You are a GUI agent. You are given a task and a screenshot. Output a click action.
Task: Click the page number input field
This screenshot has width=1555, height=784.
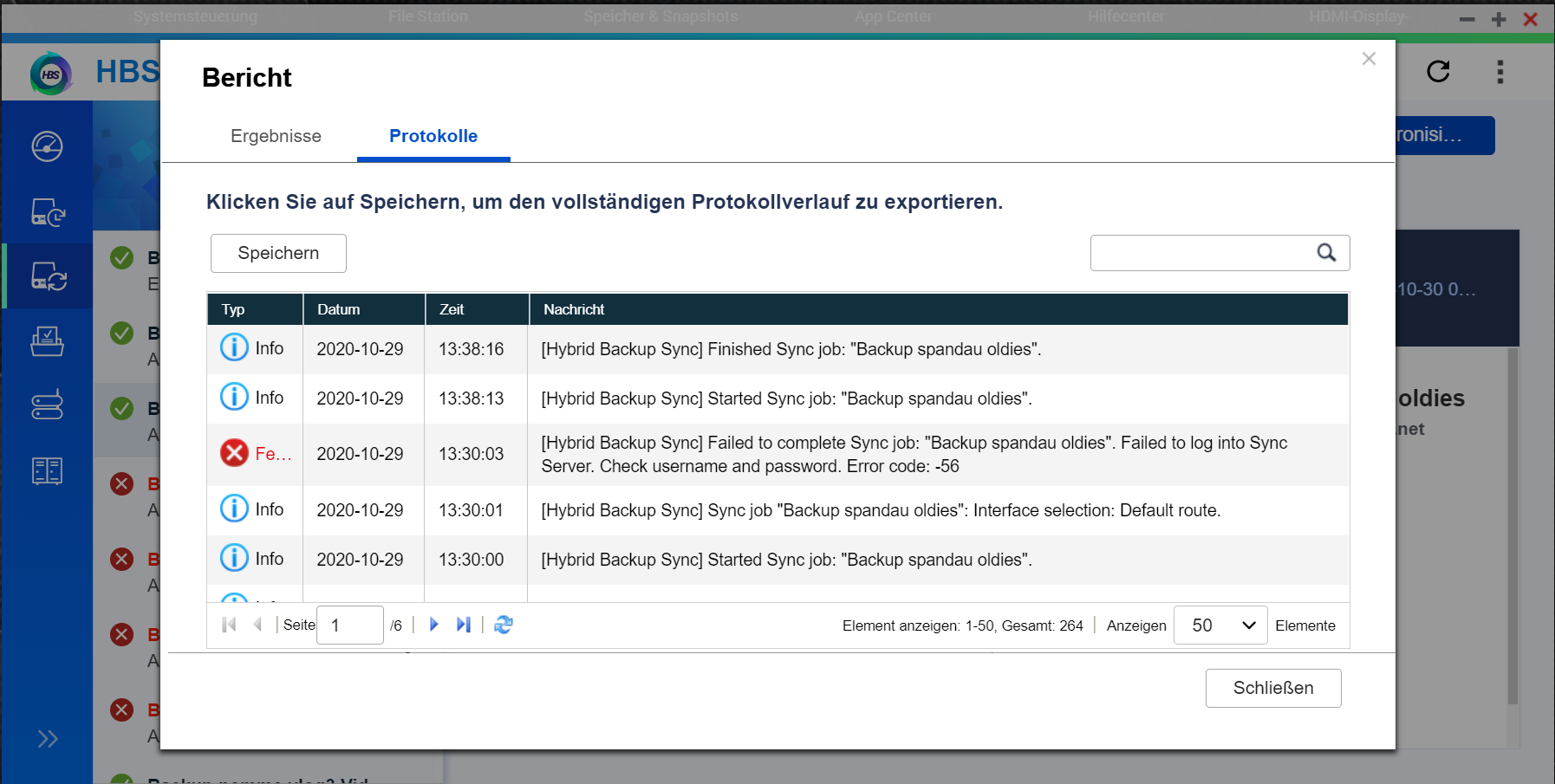point(350,625)
